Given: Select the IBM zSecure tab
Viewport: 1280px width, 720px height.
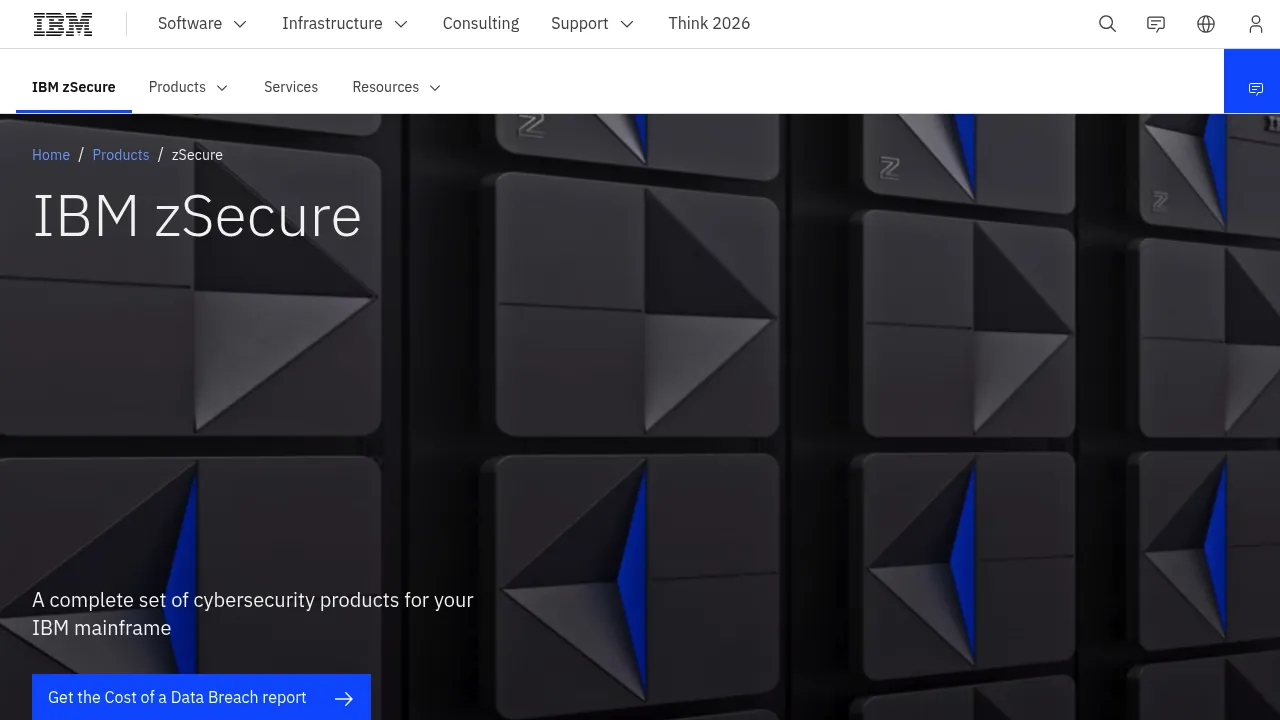Looking at the screenshot, I should [74, 87].
